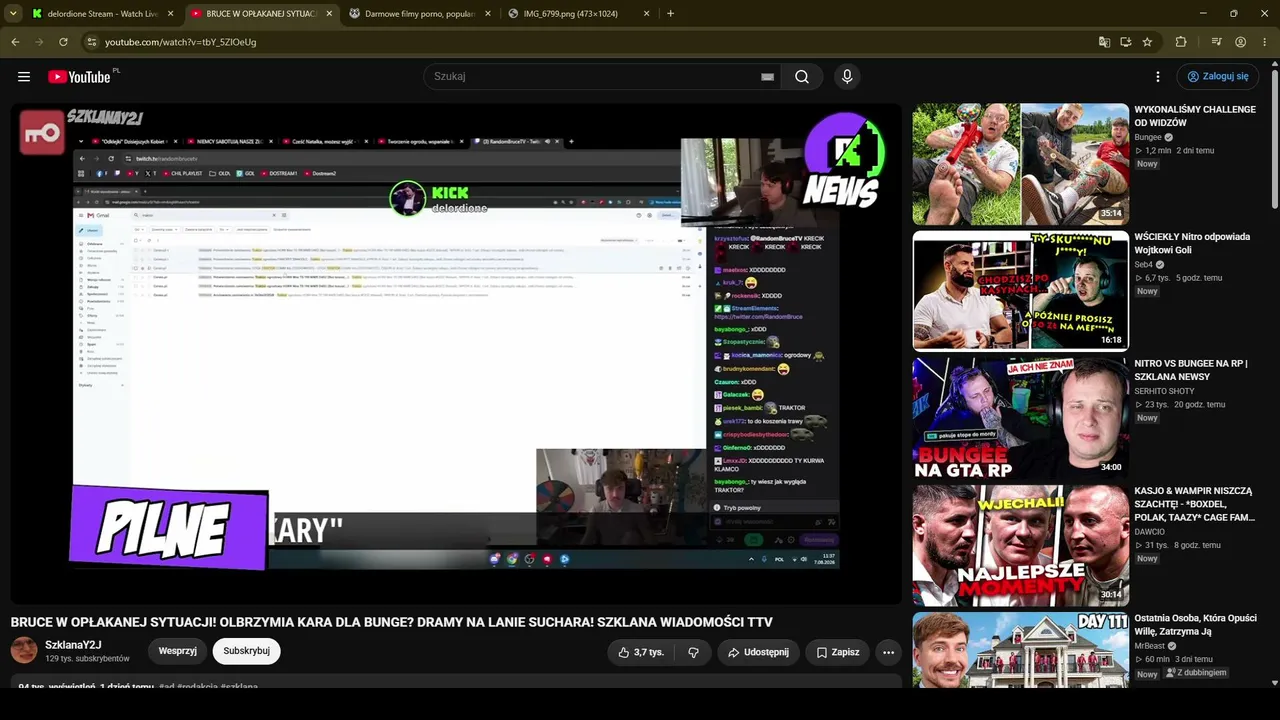The height and width of the screenshot is (720, 1280).
Task: Go to the YouTube home logo
Action: 79,77
